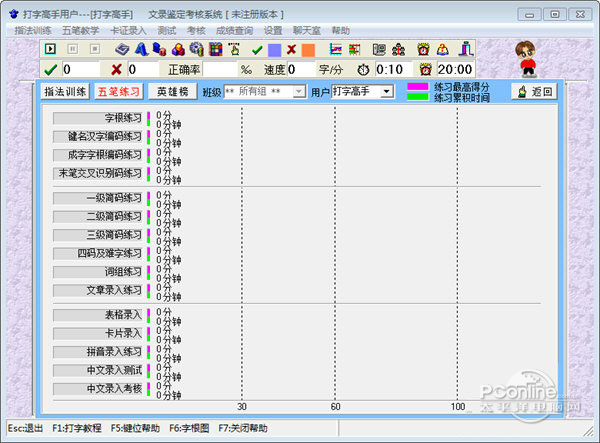Image resolution: width=600 pixels, height=443 pixels.
Task: Select the orange color swatch
Action: (x=308, y=50)
